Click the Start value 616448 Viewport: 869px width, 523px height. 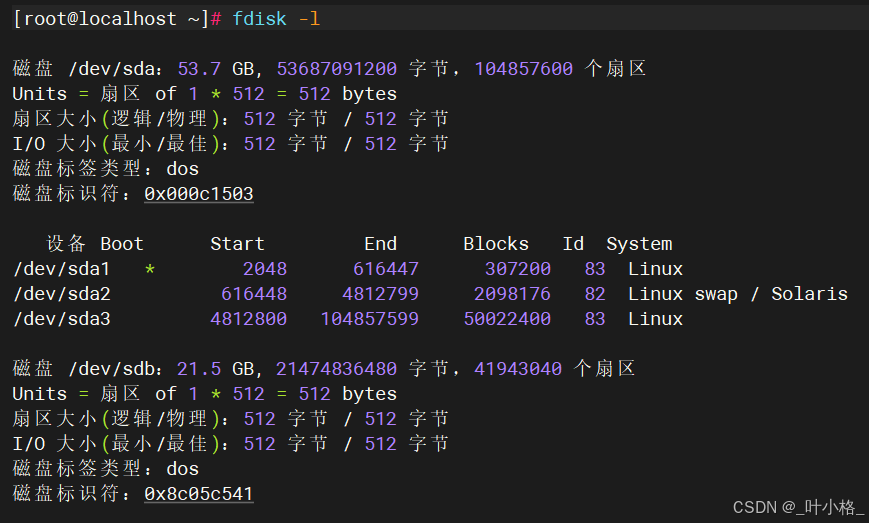(x=254, y=294)
